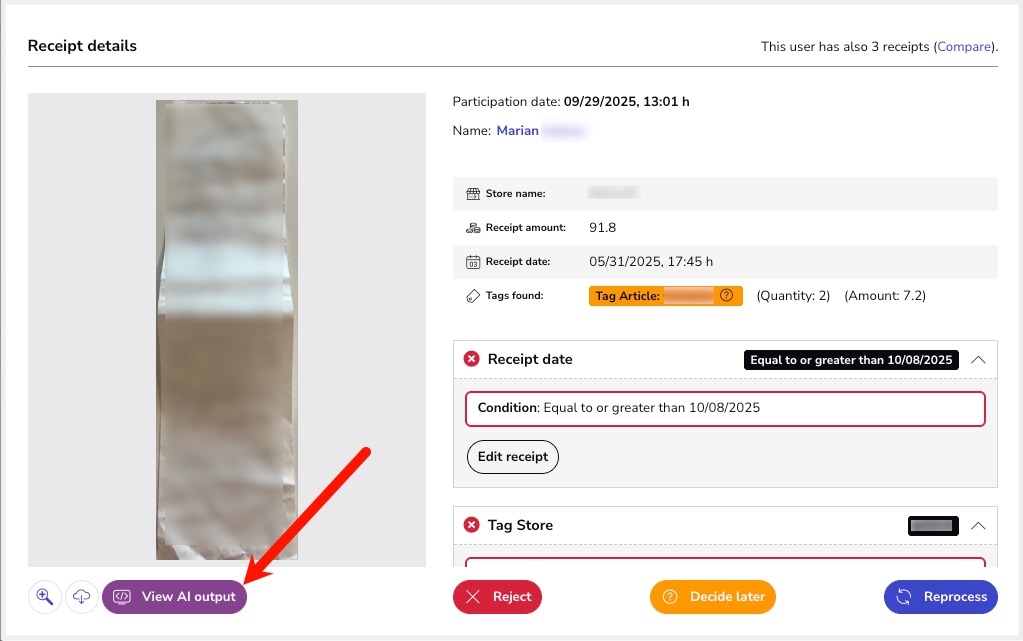1023x641 pixels.
Task: Click the Receipt amount coins icon
Action: (473, 228)
